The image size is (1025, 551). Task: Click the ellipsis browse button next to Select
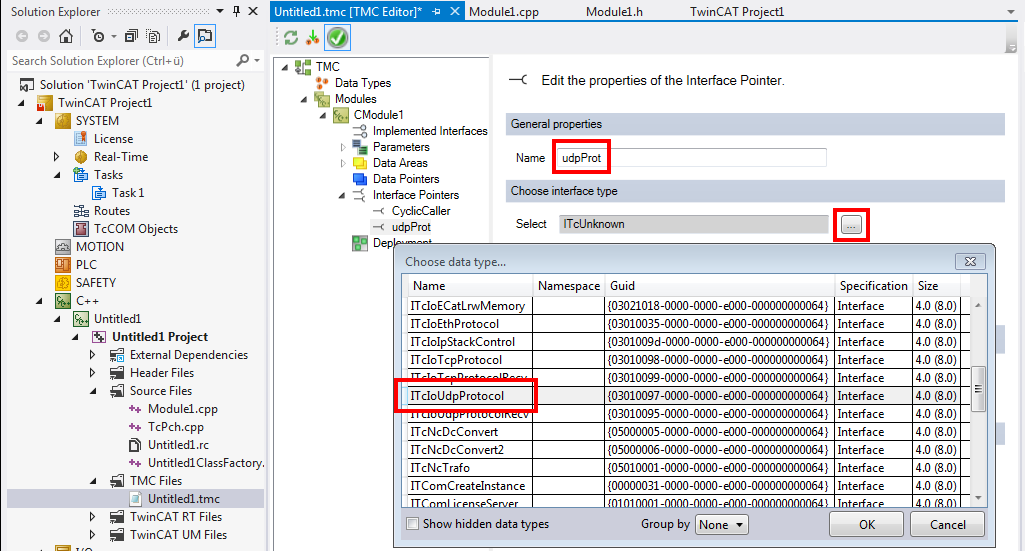click(851, 225)
